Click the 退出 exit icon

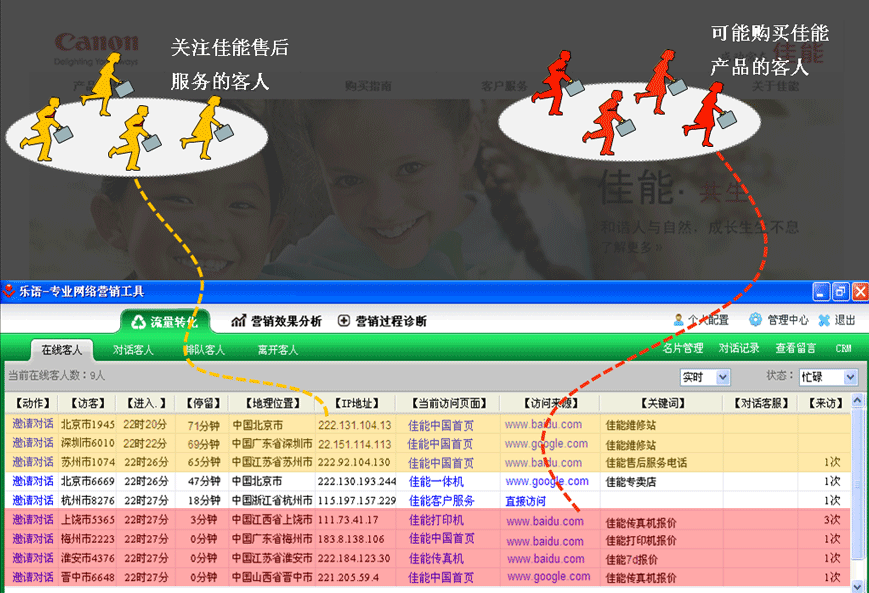point(824,320)
